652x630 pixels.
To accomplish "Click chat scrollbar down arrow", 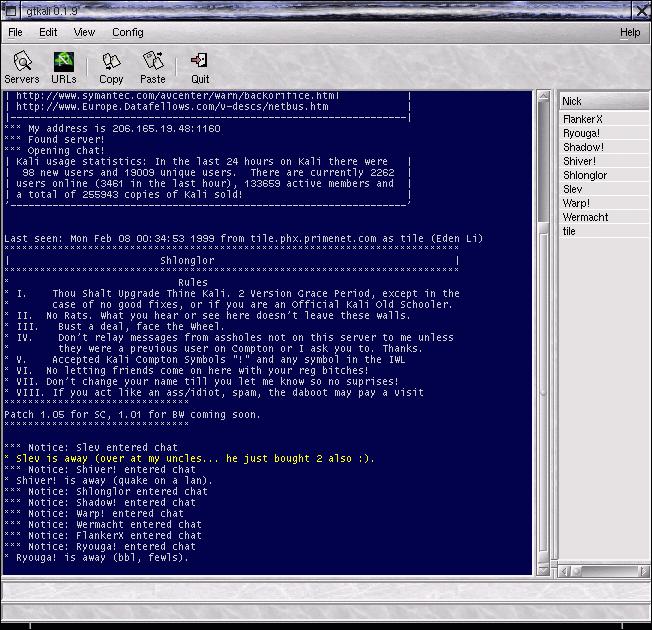I will pos(544,571).
